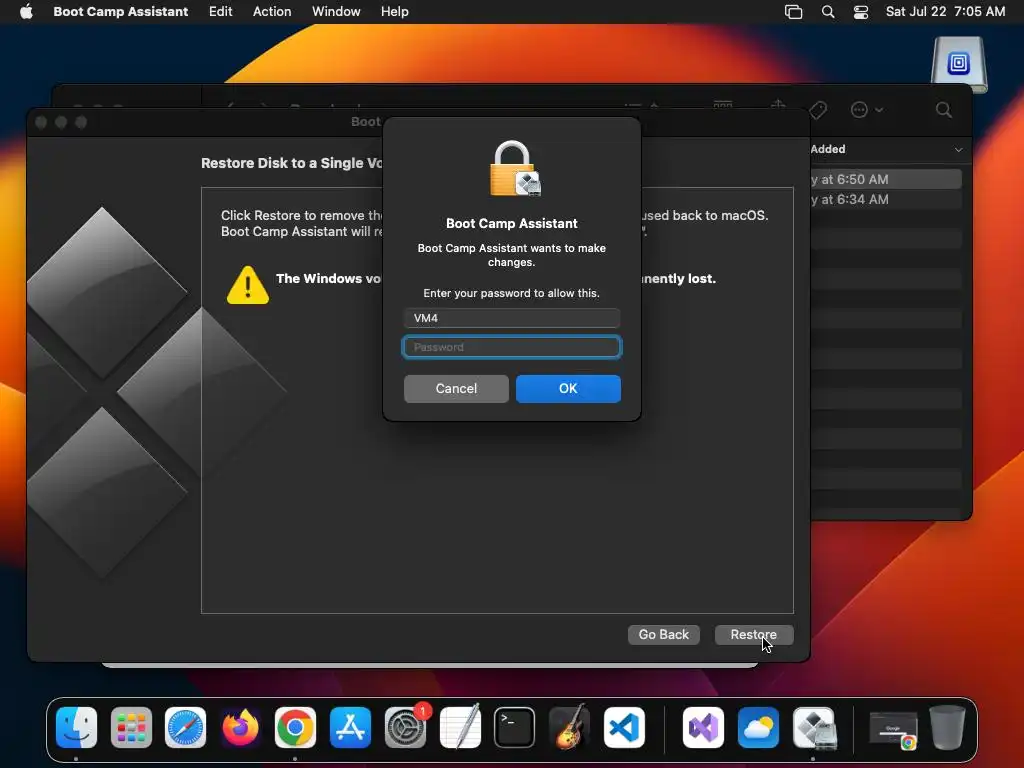Image resolution: width=1024 pixels, height=768 pixels.
Task: Launch Safari from the Dock
Action: coord(185,728)
